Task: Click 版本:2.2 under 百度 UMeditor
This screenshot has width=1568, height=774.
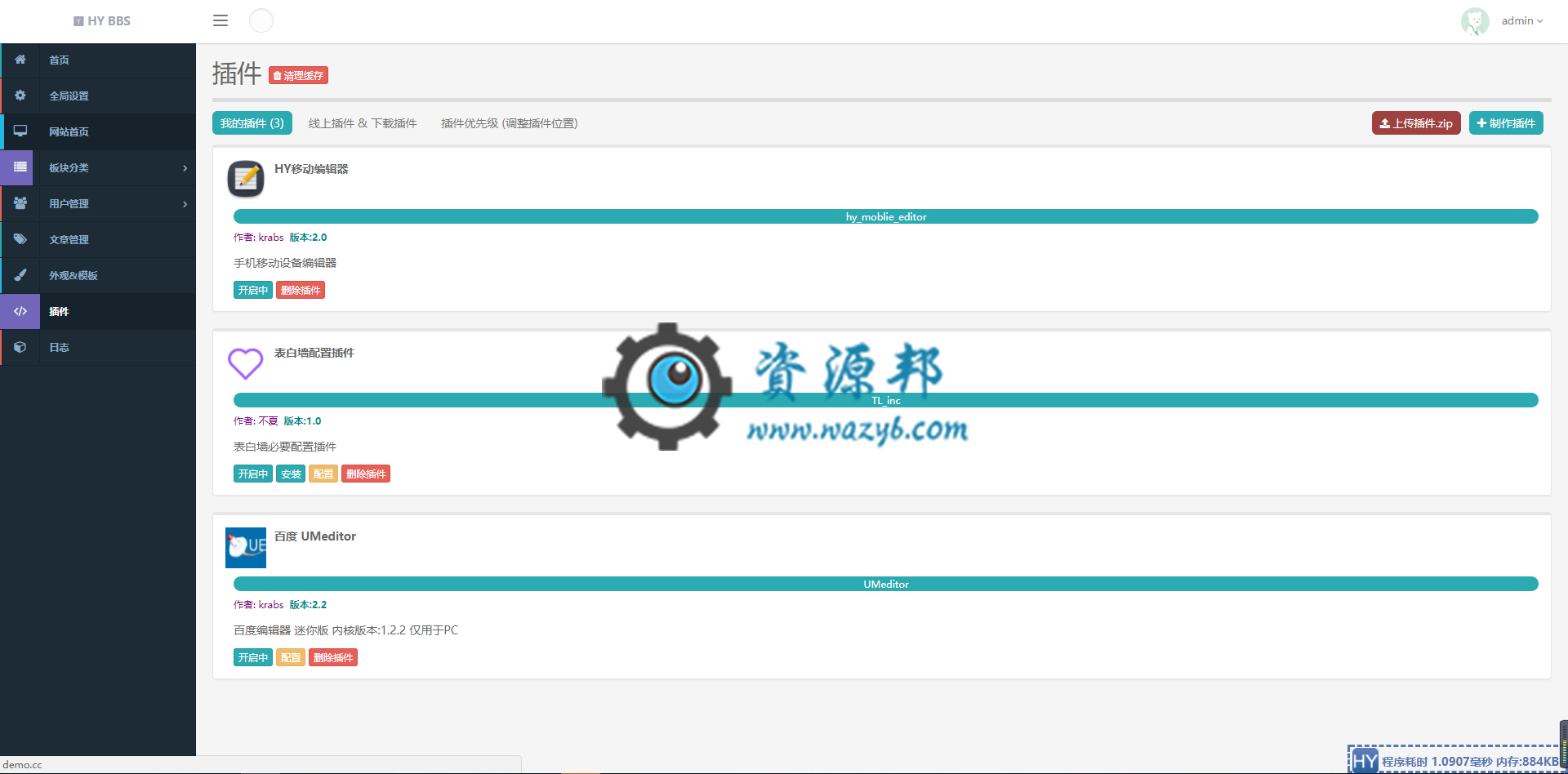Action: (x=308, y=605)
